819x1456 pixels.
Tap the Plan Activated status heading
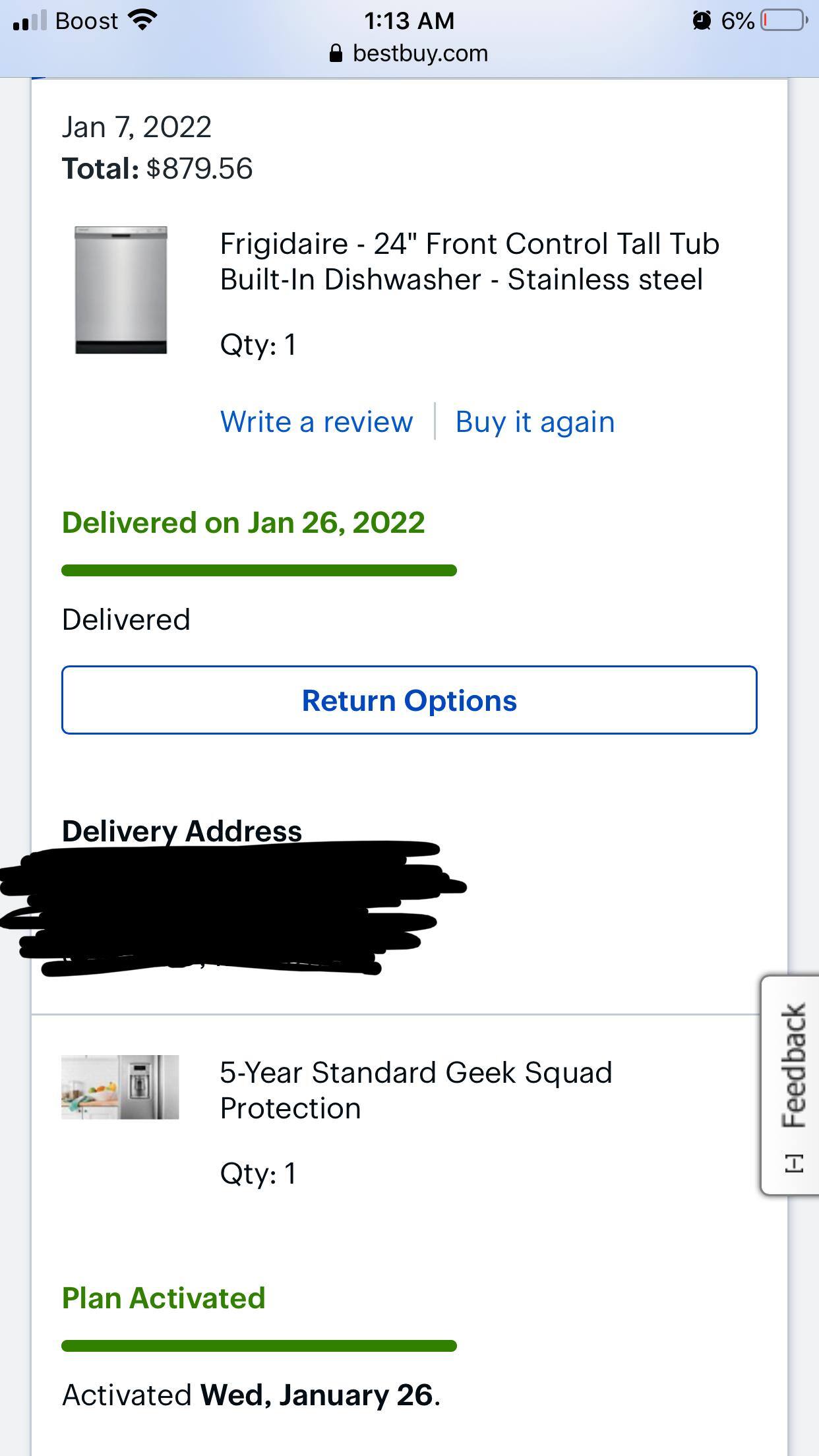click(164, 1298)
